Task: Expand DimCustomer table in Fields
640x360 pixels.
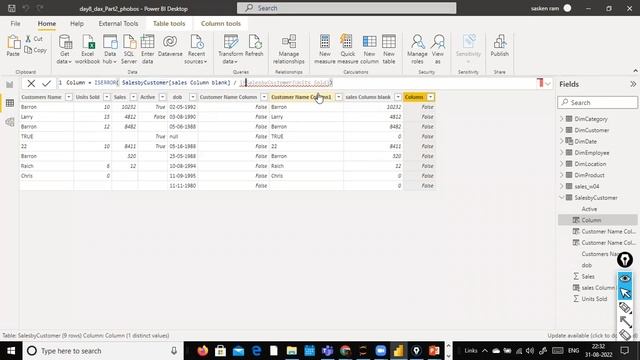Action: tap(562, 130)
